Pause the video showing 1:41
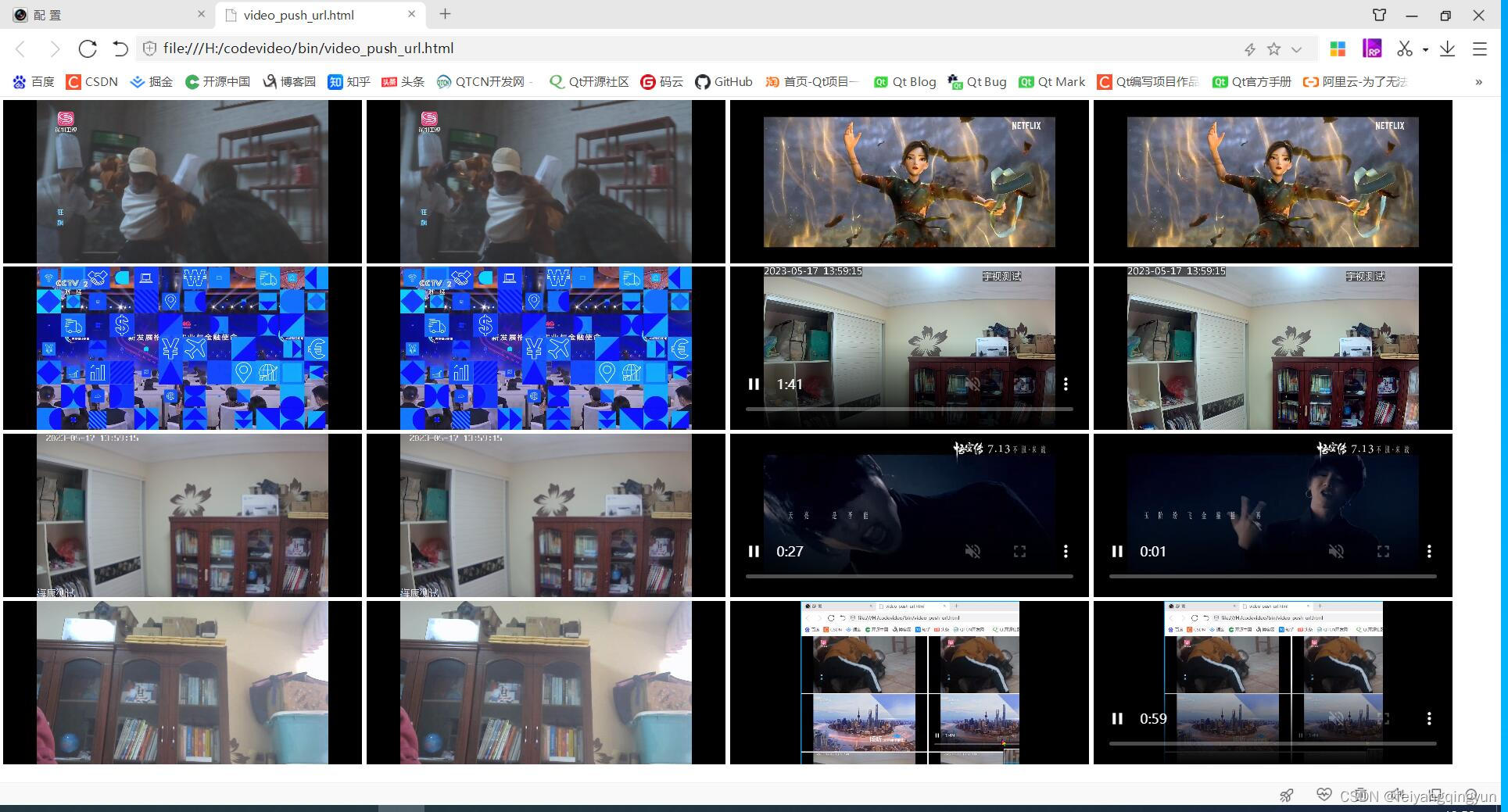Screen dimensions: 1508x812 coord(754,384)
